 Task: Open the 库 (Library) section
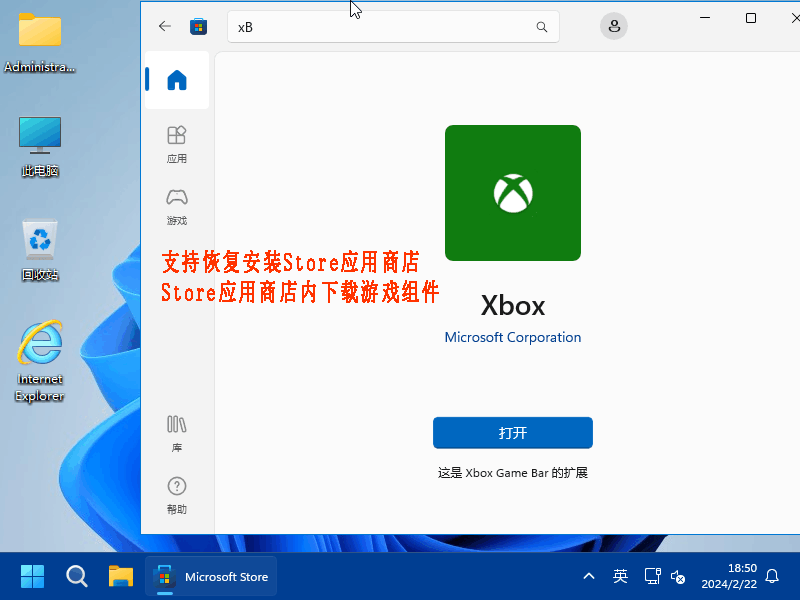(177, 434)
